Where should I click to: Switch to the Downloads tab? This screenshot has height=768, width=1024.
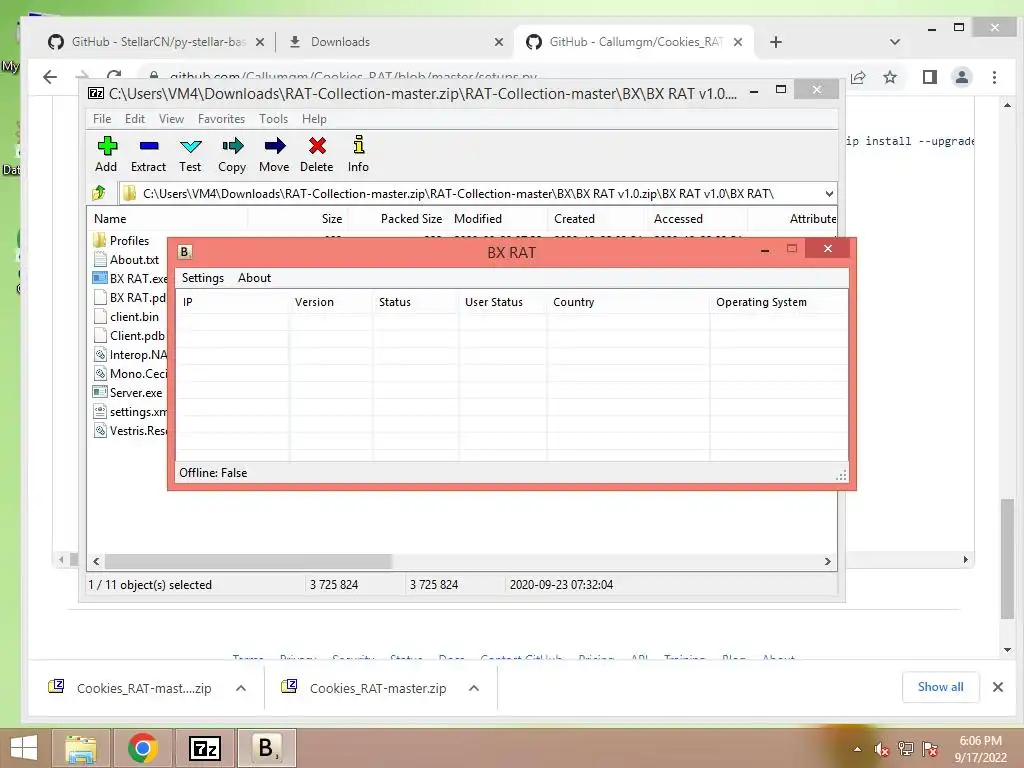[x=396, y=42]
